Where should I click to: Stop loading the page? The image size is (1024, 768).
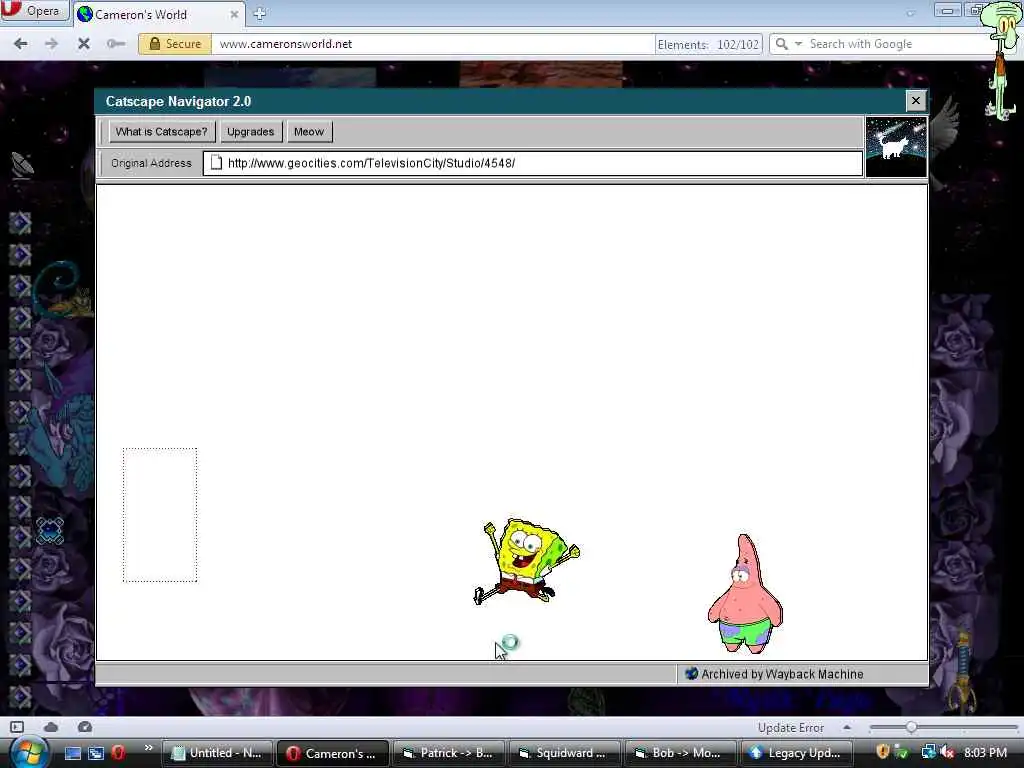pyautogui.click(x=84, y=44)
